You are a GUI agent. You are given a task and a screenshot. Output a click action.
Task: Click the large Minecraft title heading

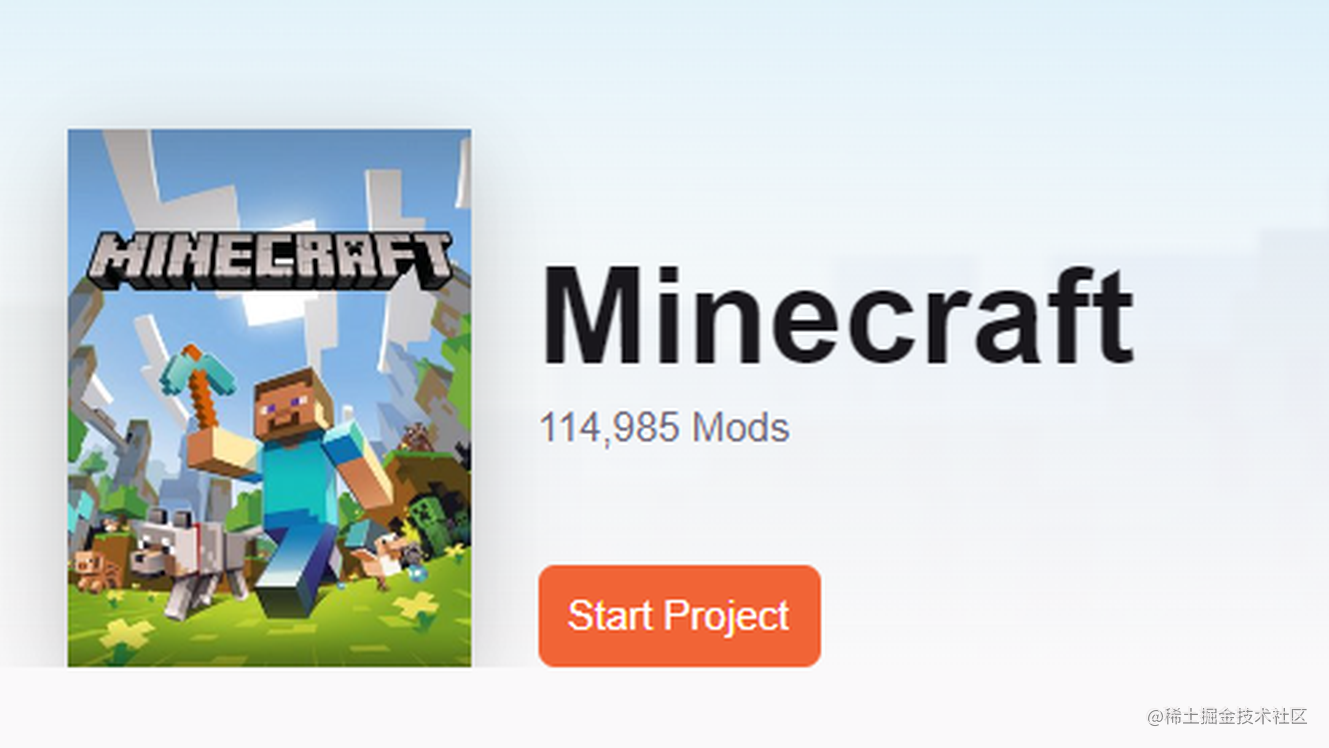coord(837,316)
